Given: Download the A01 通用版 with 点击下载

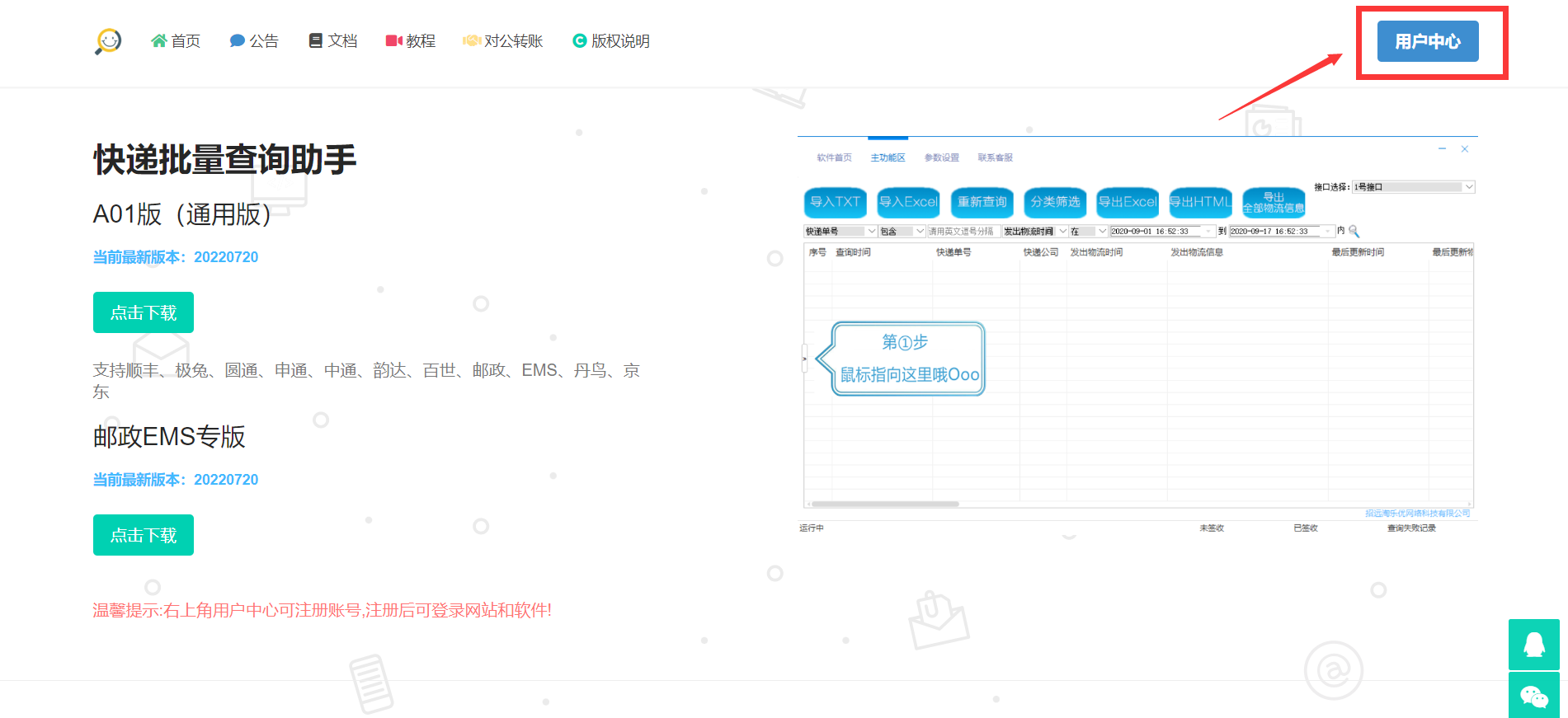Looking at the screenshot, I should (144, 312).
